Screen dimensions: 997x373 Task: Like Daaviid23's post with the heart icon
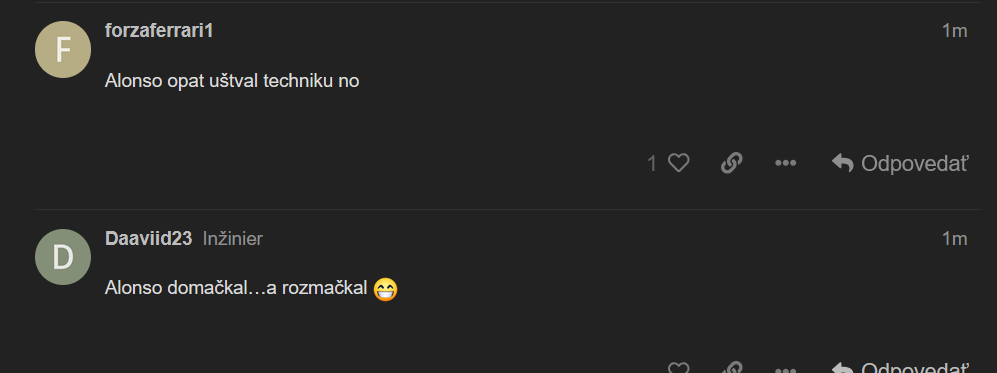coord(678,367)
